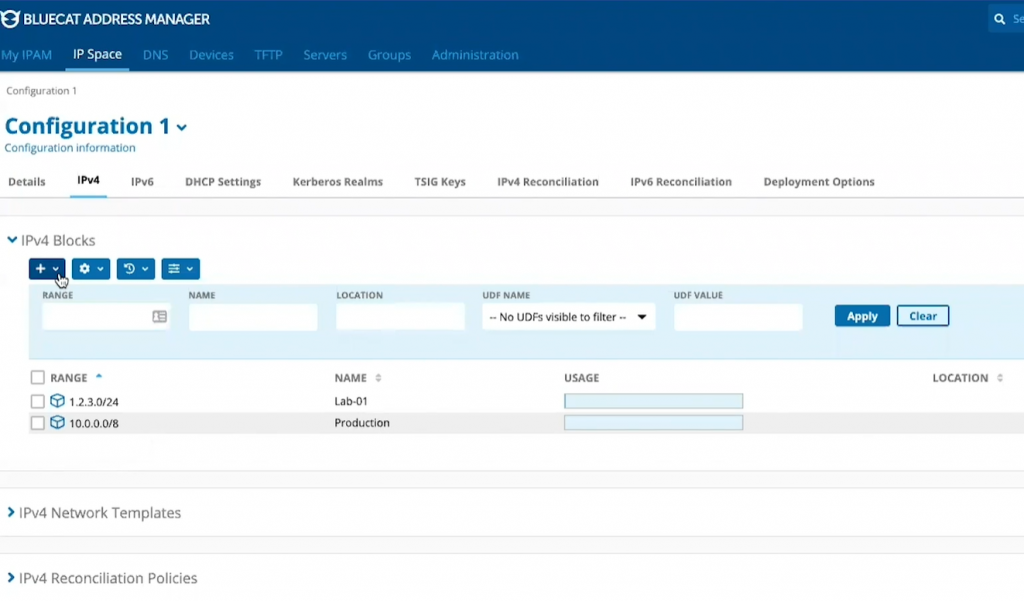Click the Apply filter button
This screenshot has height=601, width=1024.
(x=861, y=315)
